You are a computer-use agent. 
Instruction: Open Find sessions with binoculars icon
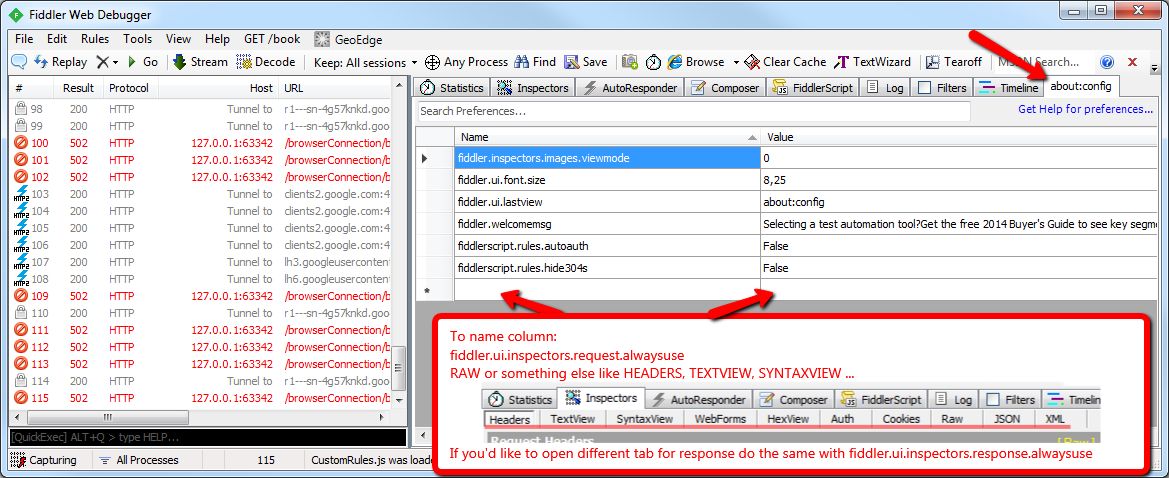tap(535, 62)
